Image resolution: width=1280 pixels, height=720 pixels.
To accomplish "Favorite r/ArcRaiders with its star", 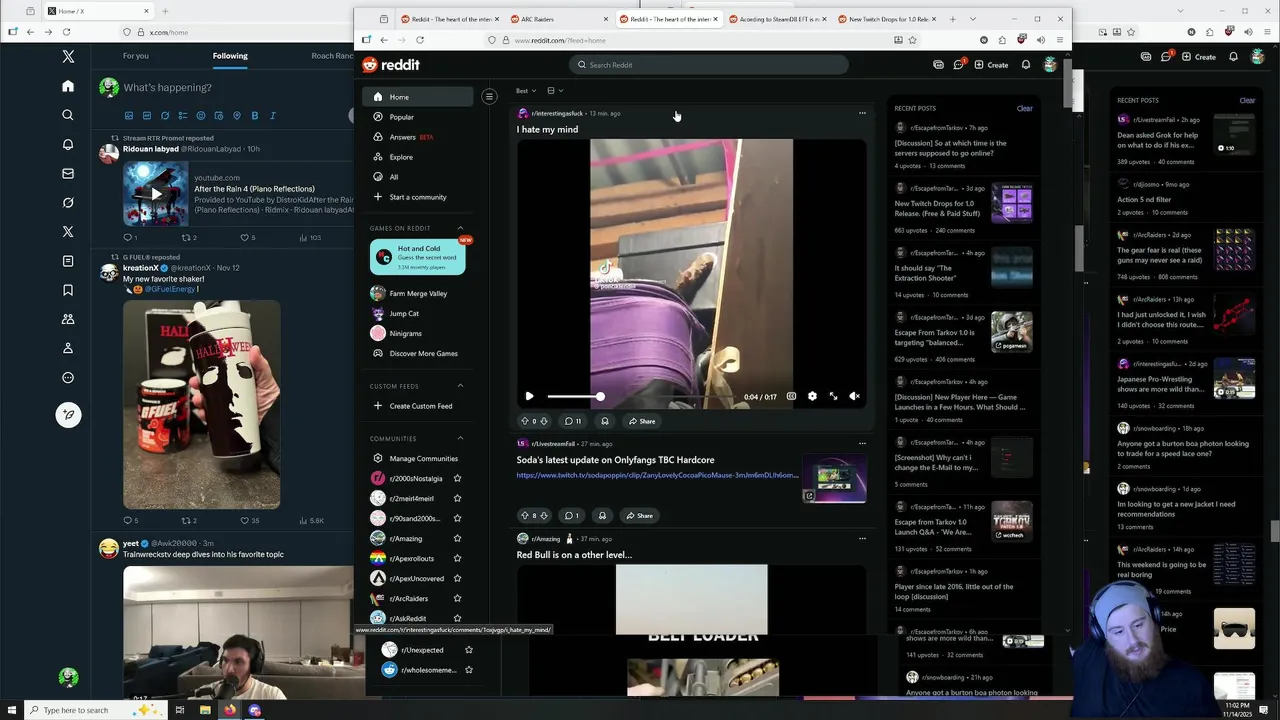I will [x=457, y=598].
